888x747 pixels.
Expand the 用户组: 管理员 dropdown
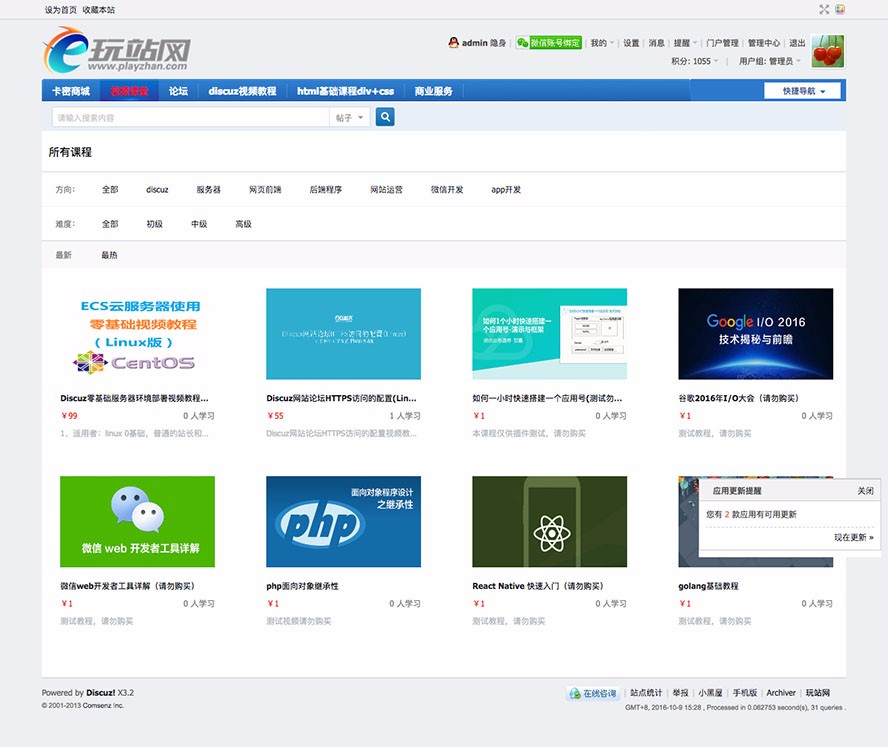coord(770,61)
